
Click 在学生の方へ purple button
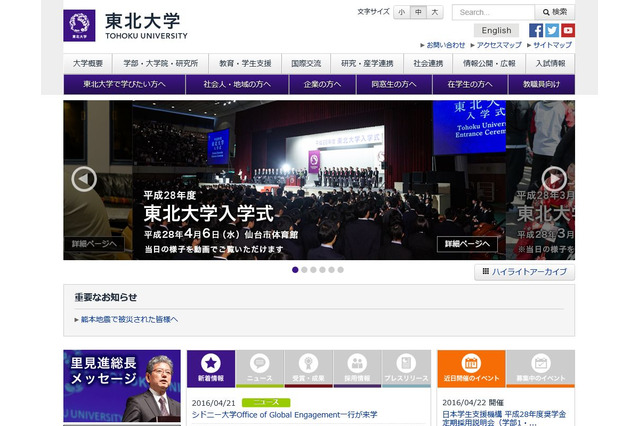(x=470, y=84)
